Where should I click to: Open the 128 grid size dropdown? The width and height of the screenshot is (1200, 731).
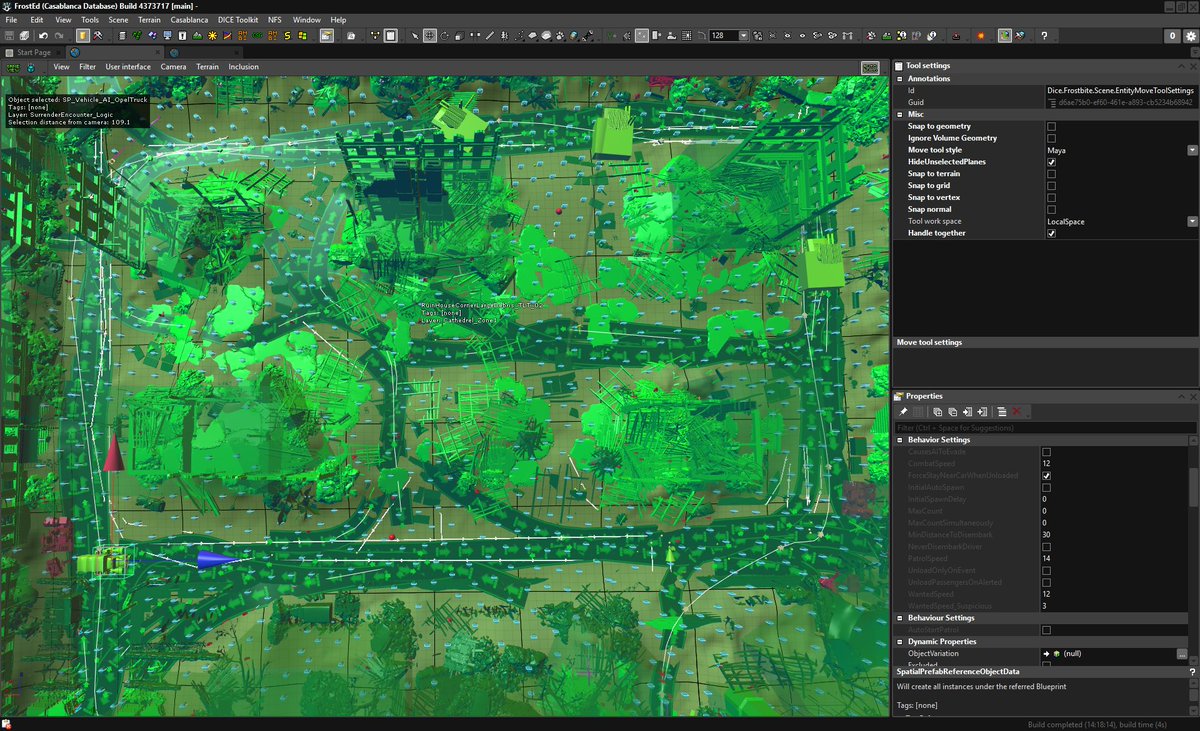click(743, 35)
